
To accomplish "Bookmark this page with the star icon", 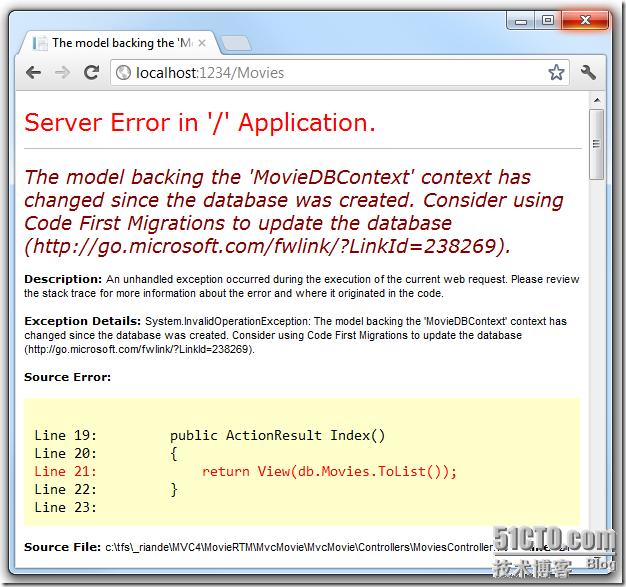I will 556,73.
